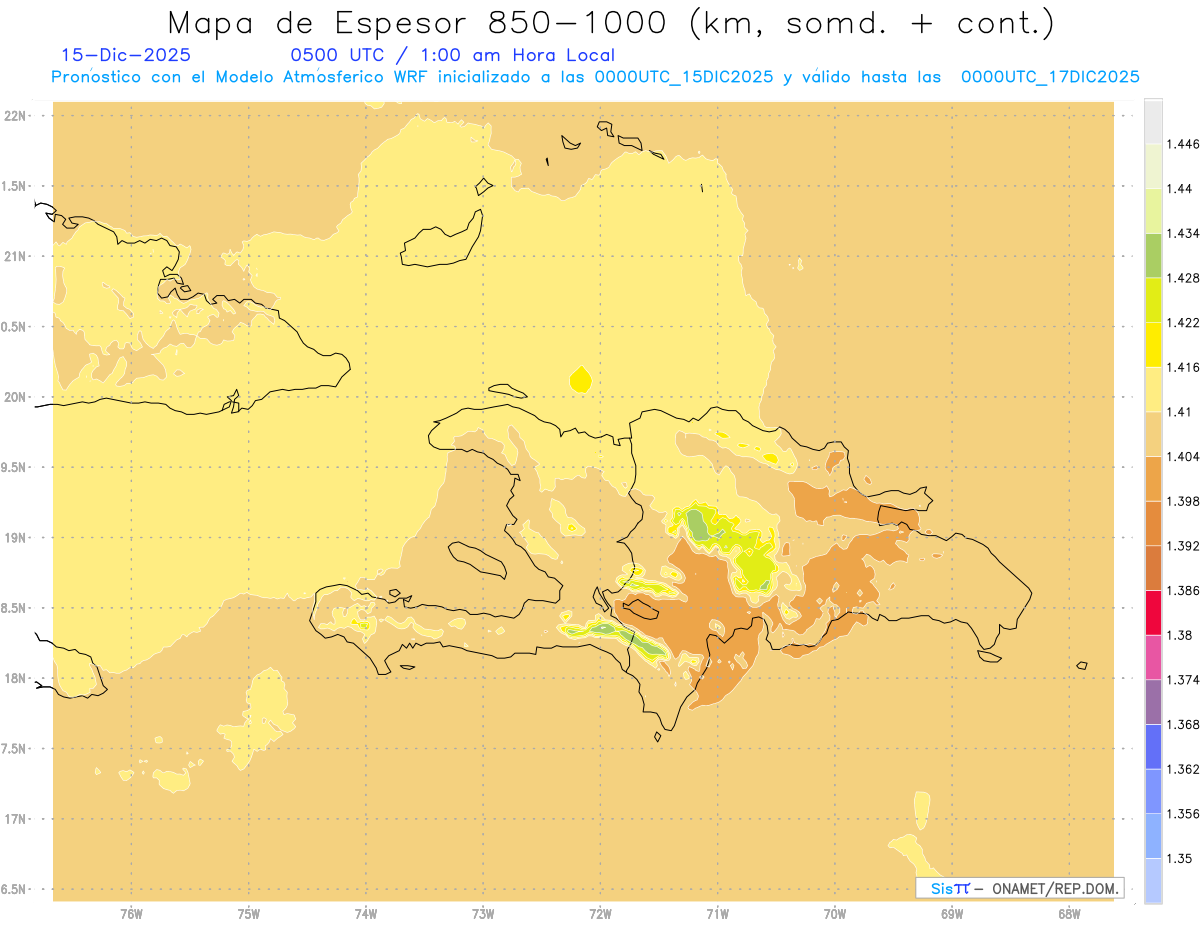
Task: Select the purple legend swatch above 1.368
Action: coord(1153,702)
